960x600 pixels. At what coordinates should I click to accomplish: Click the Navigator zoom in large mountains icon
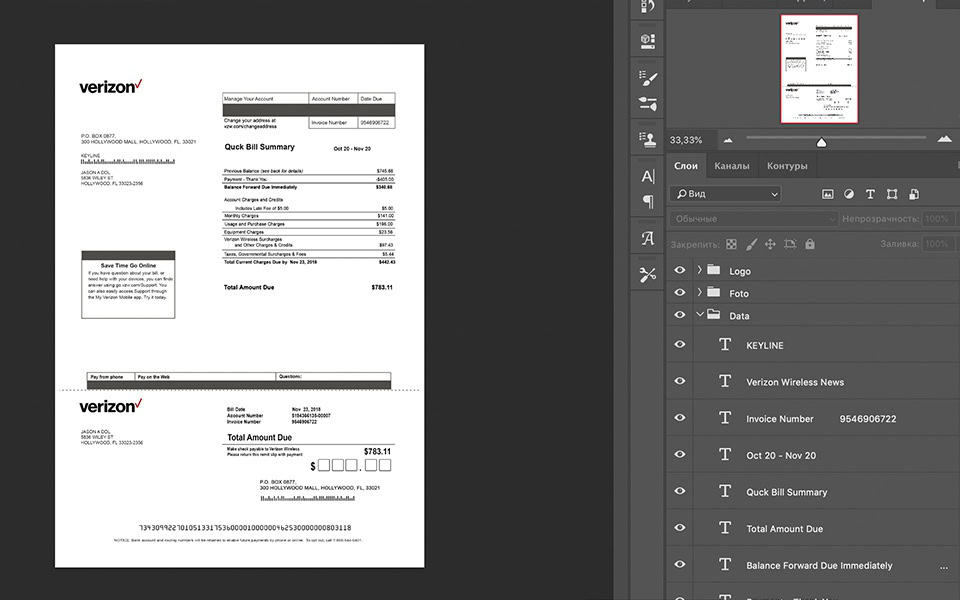(x=945, y=140)
